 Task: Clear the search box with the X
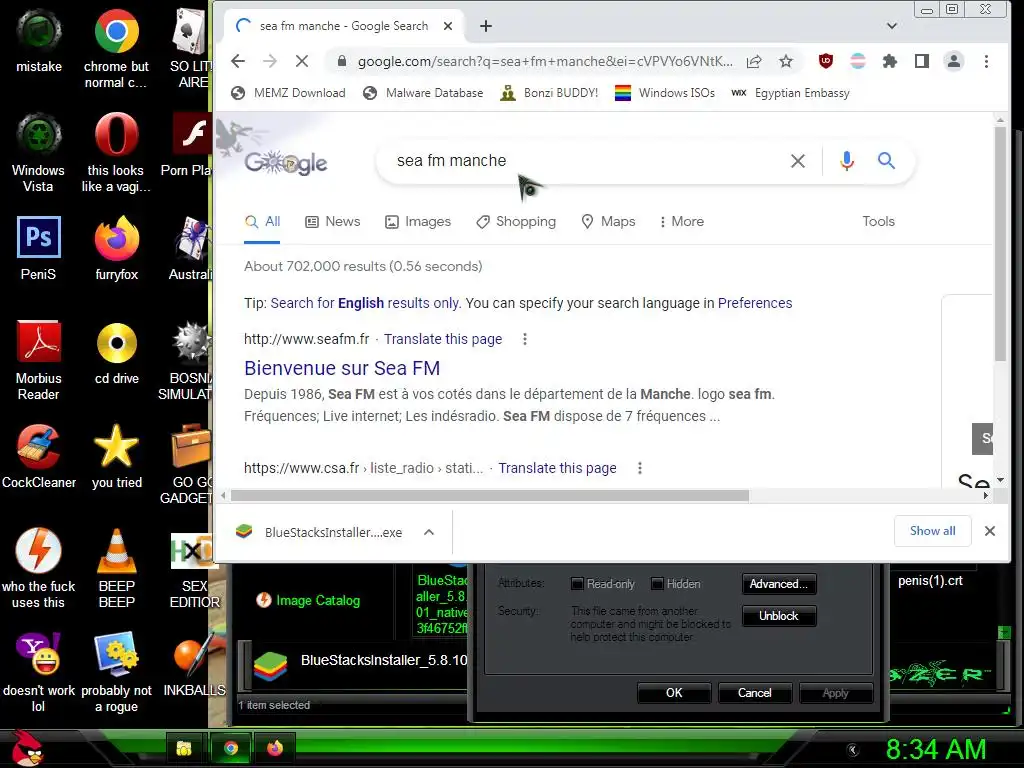[x=797, y=161]
